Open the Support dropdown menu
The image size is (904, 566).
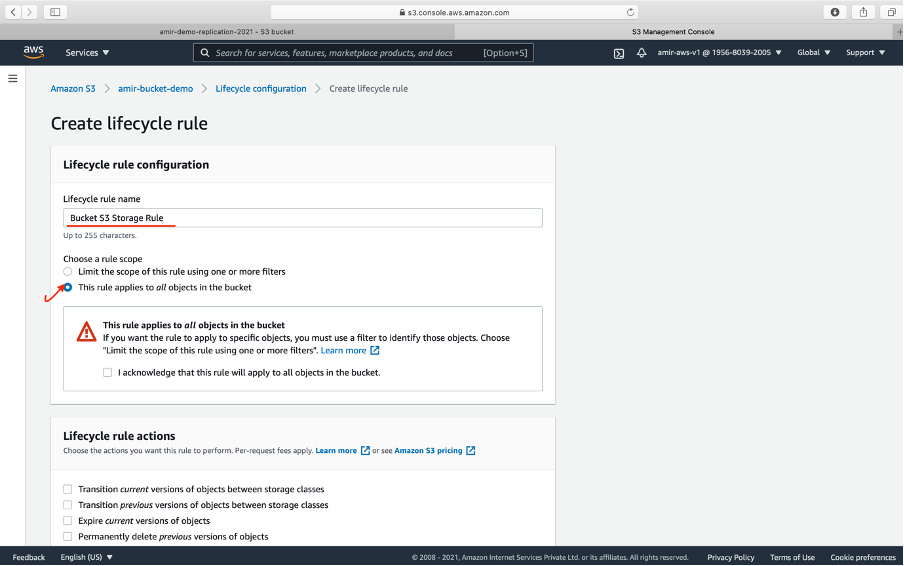pyautogui.click(x=865, y=52)
